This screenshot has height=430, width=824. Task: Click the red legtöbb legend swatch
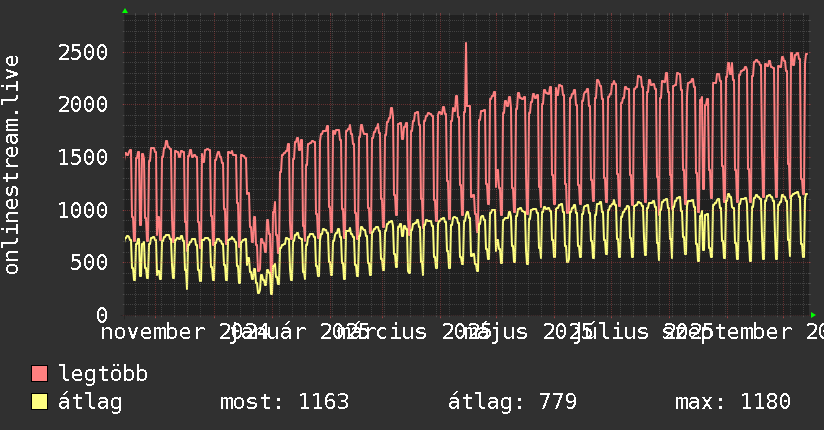point(40,374)
